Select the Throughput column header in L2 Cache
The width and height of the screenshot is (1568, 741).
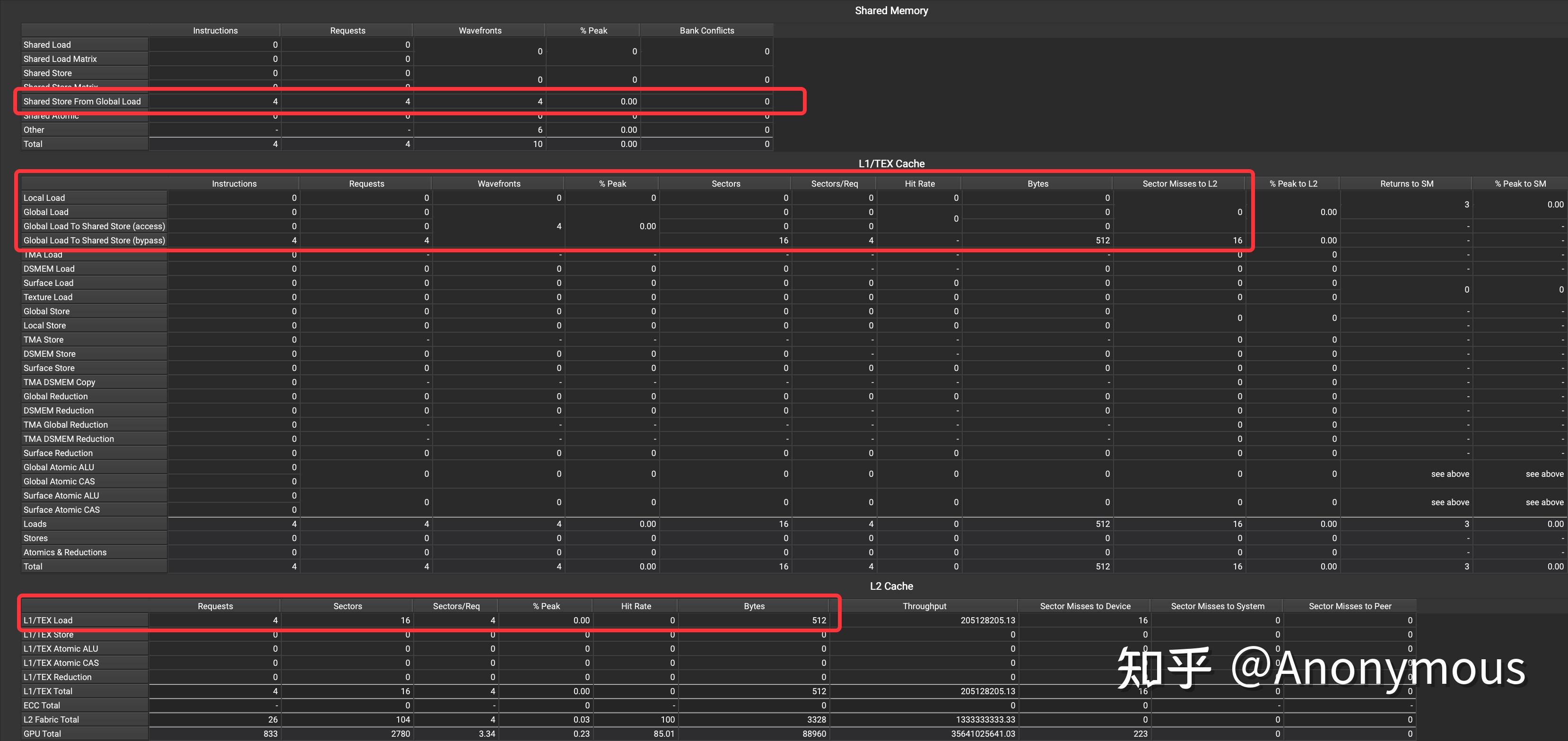924,606
